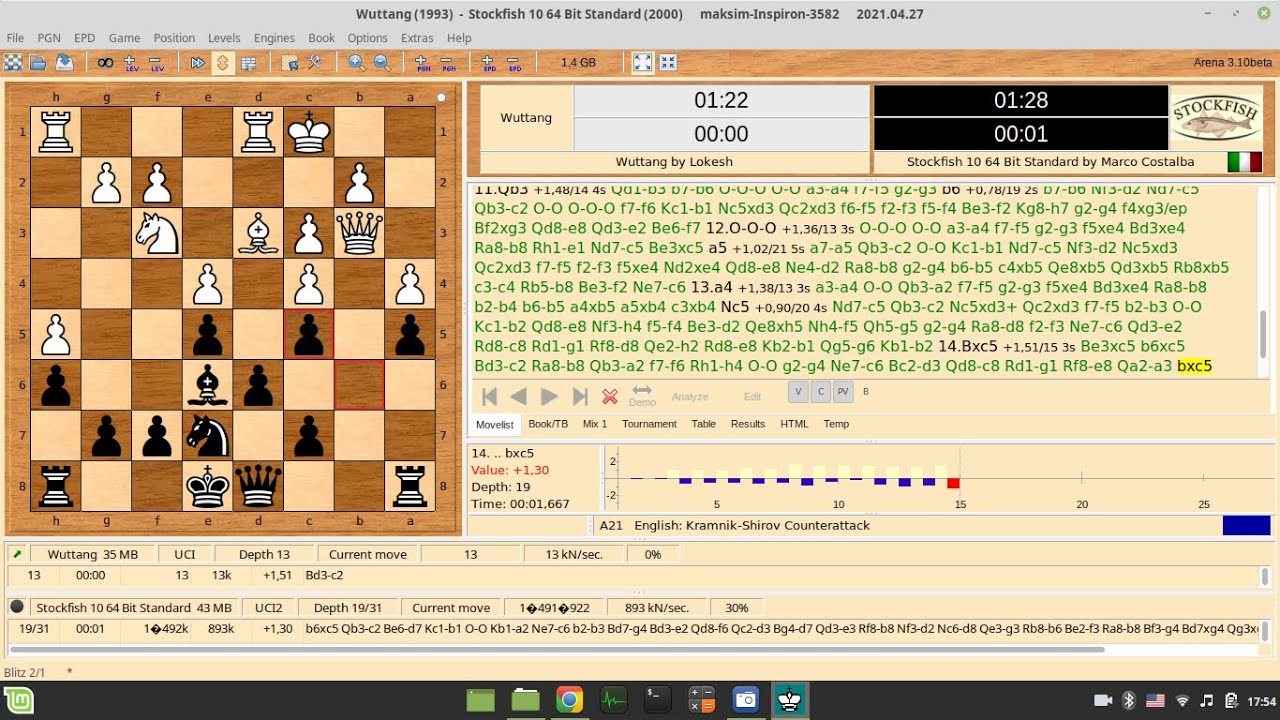Image resolution: width=1280 pixels, height=720 pixels.
Task: Click the zoom in magnifier icon
Action: (x=356, y=62)
